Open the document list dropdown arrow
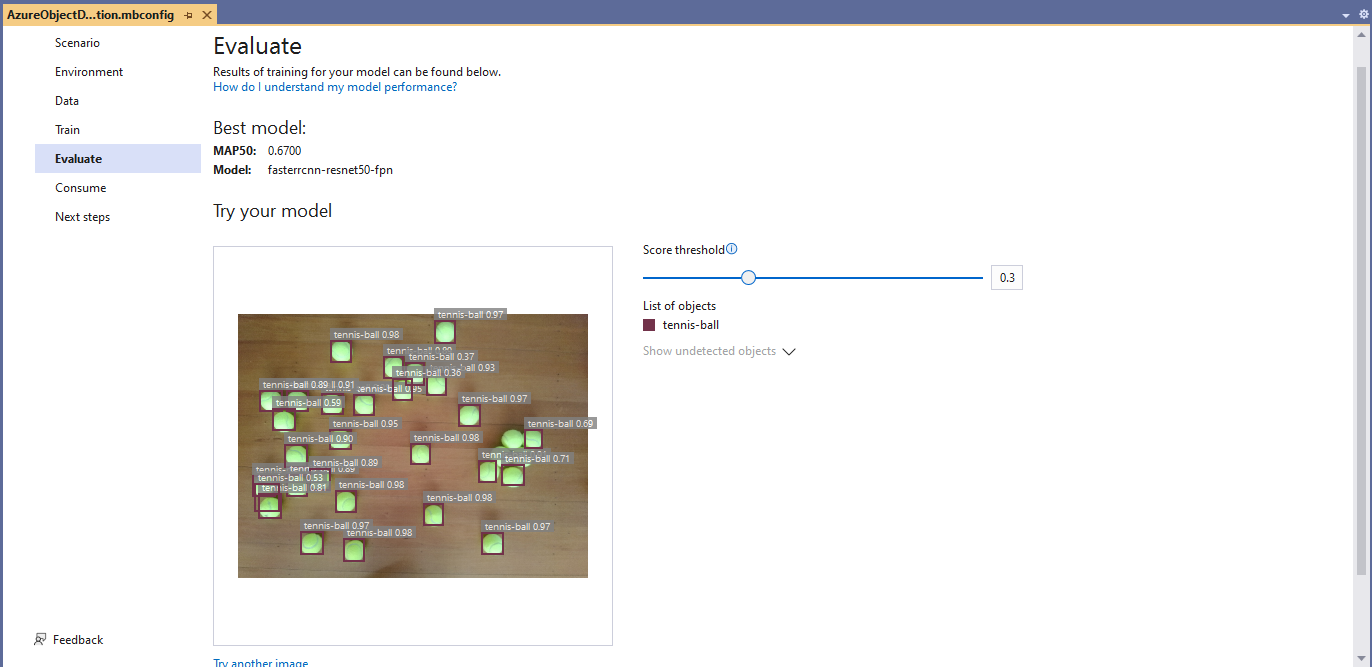Viewport: 1372px width, 667px height. pyautogui.click(x=1346, y=15)
